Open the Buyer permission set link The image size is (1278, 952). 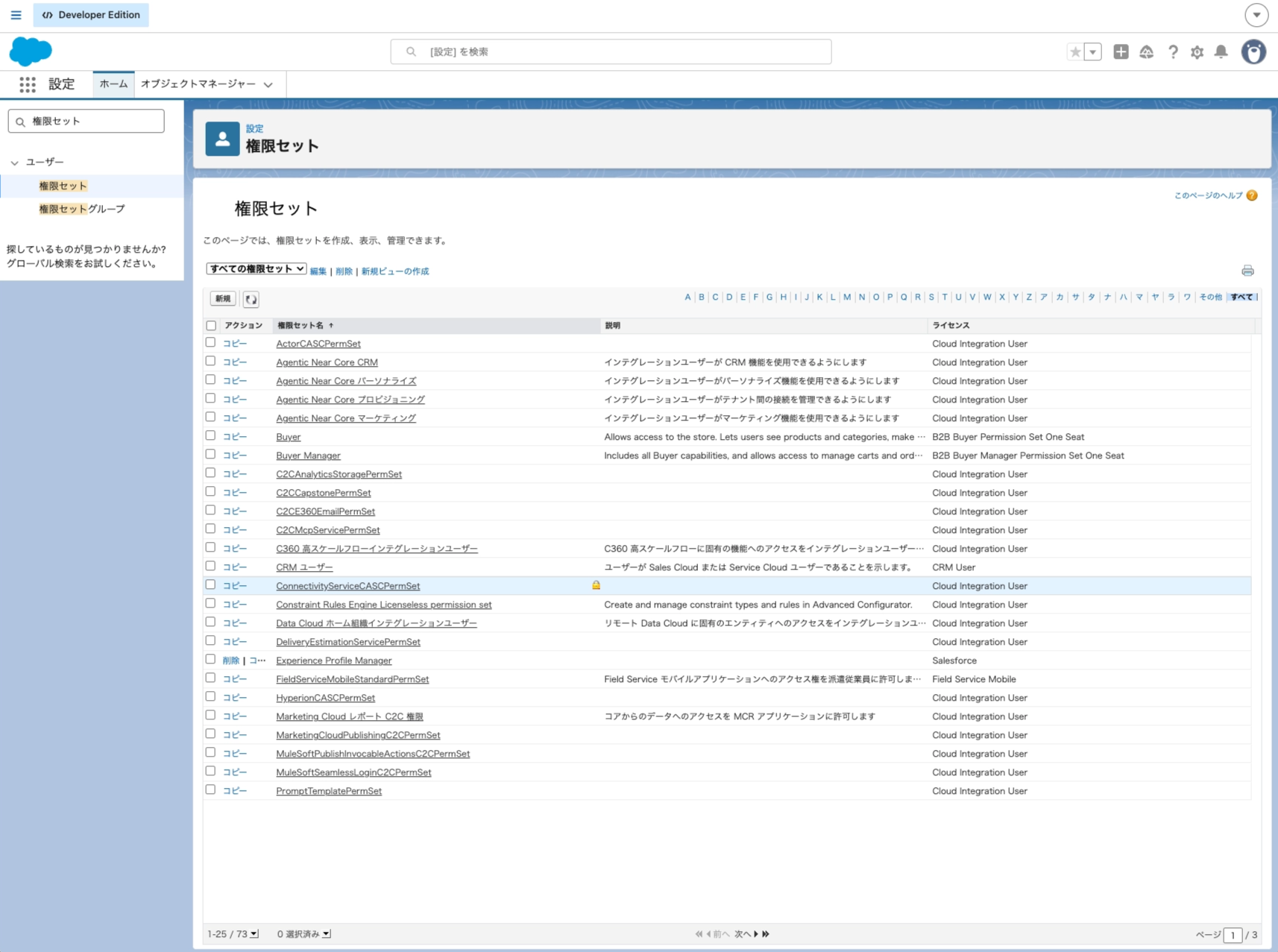289,437
